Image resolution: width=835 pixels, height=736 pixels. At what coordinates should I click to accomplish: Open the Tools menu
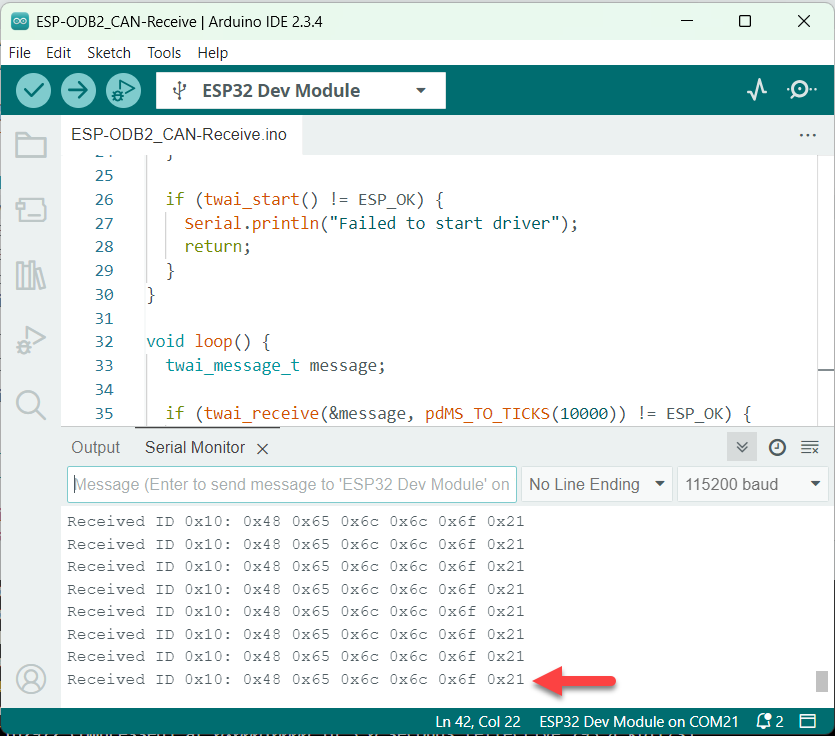(x=164, y=53)
